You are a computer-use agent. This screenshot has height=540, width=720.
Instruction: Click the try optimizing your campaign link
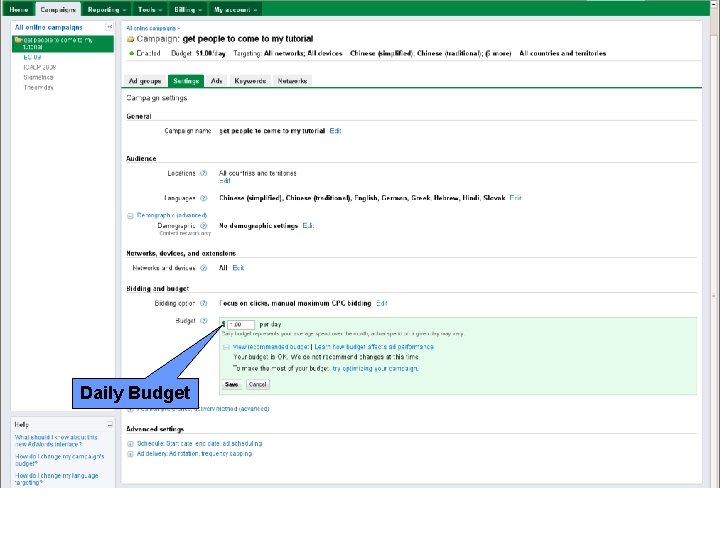click(x=375, y=368)
